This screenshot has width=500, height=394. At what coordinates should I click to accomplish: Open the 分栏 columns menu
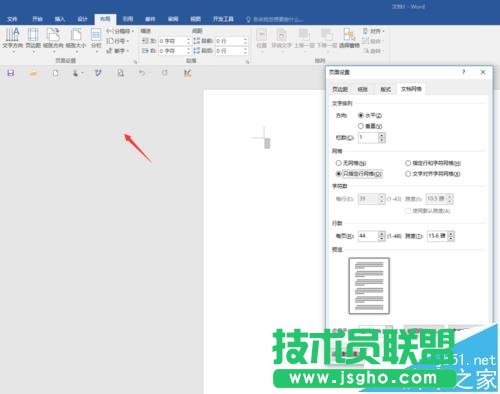pos(96,39)
